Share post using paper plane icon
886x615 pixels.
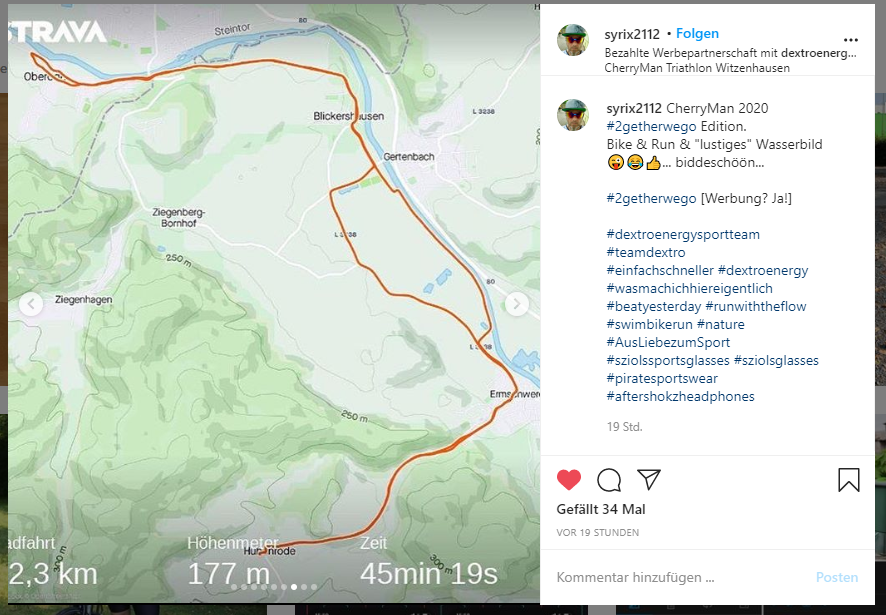pos(649,479)
